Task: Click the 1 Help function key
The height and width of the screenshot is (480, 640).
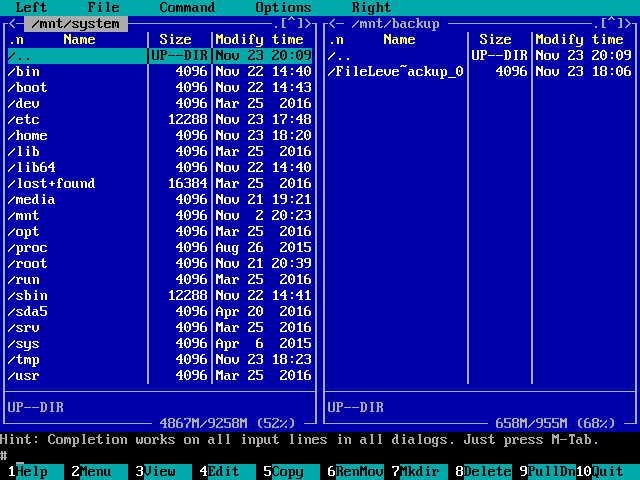Action: coord(32,471)
